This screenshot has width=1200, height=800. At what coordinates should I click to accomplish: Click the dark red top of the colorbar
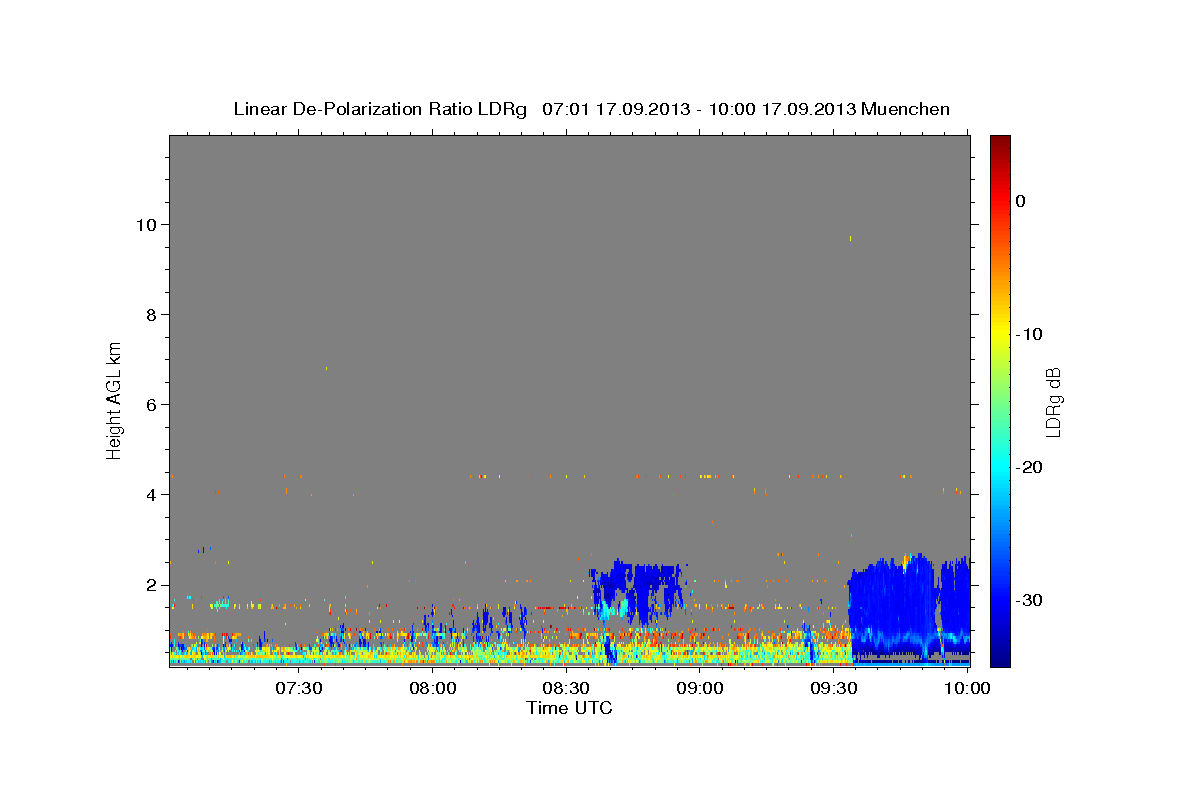coord(1000,145)
